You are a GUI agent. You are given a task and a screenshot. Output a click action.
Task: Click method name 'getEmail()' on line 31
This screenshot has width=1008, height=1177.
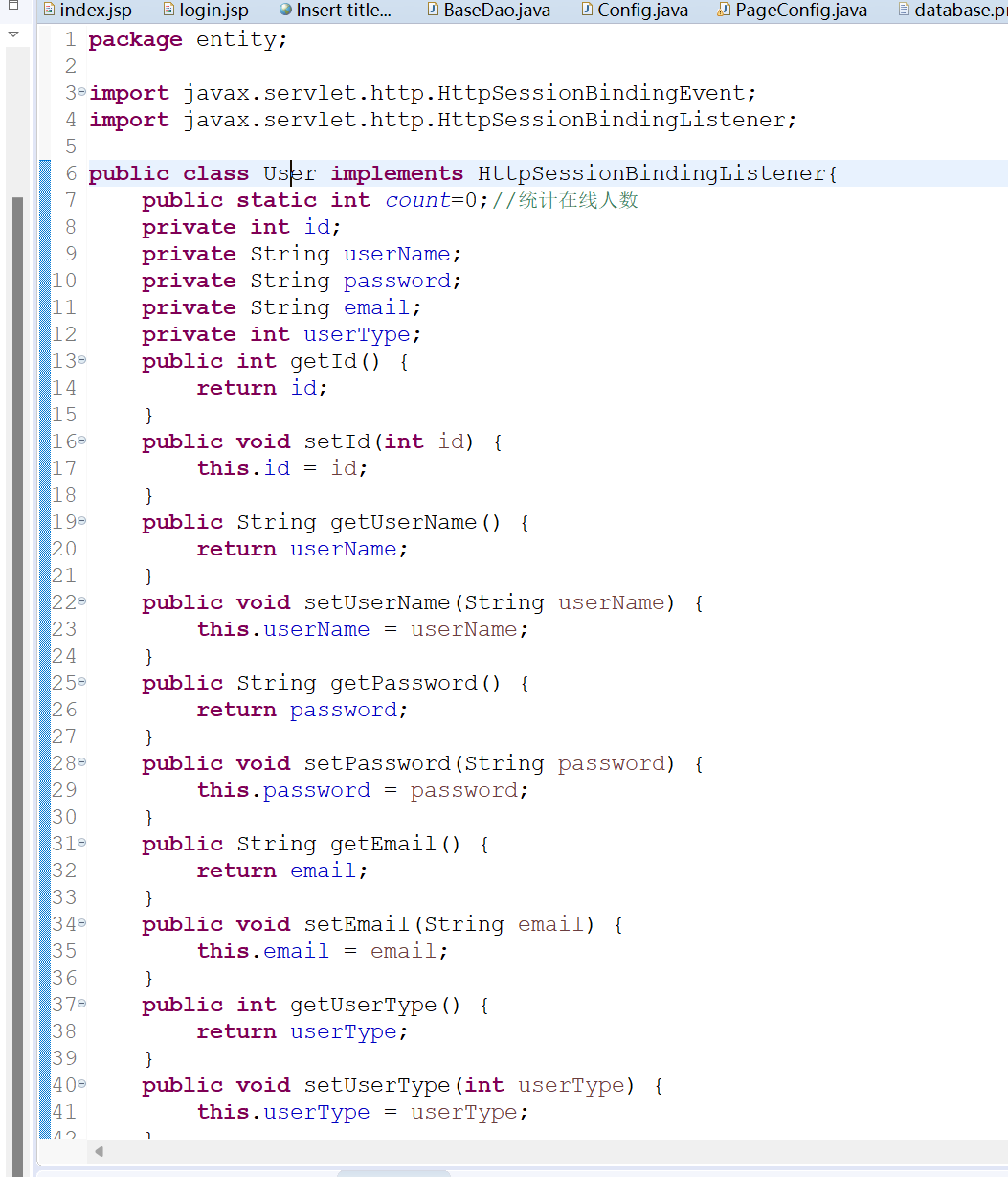point(396,844)
